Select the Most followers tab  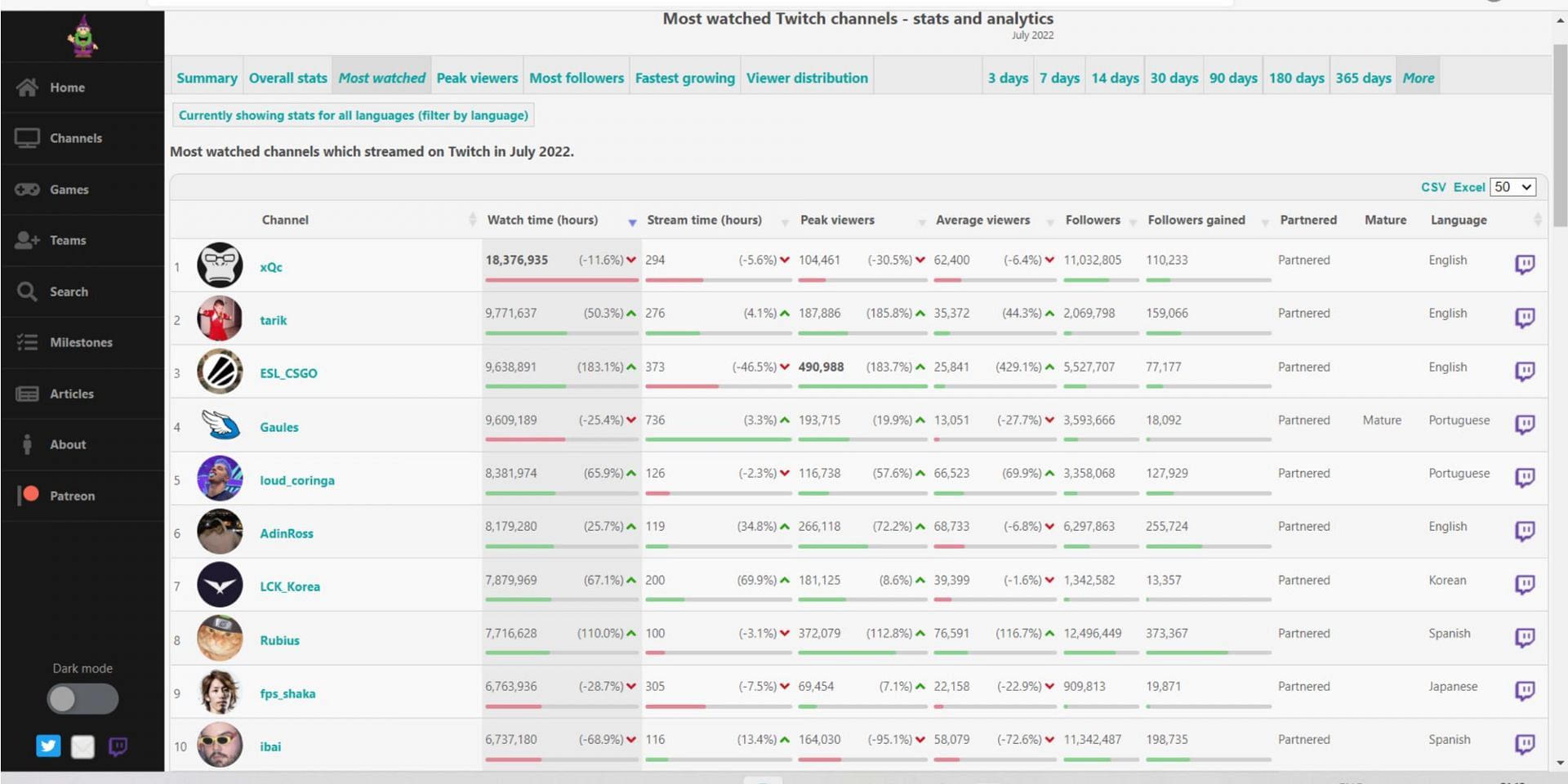[x=576, y=78]
